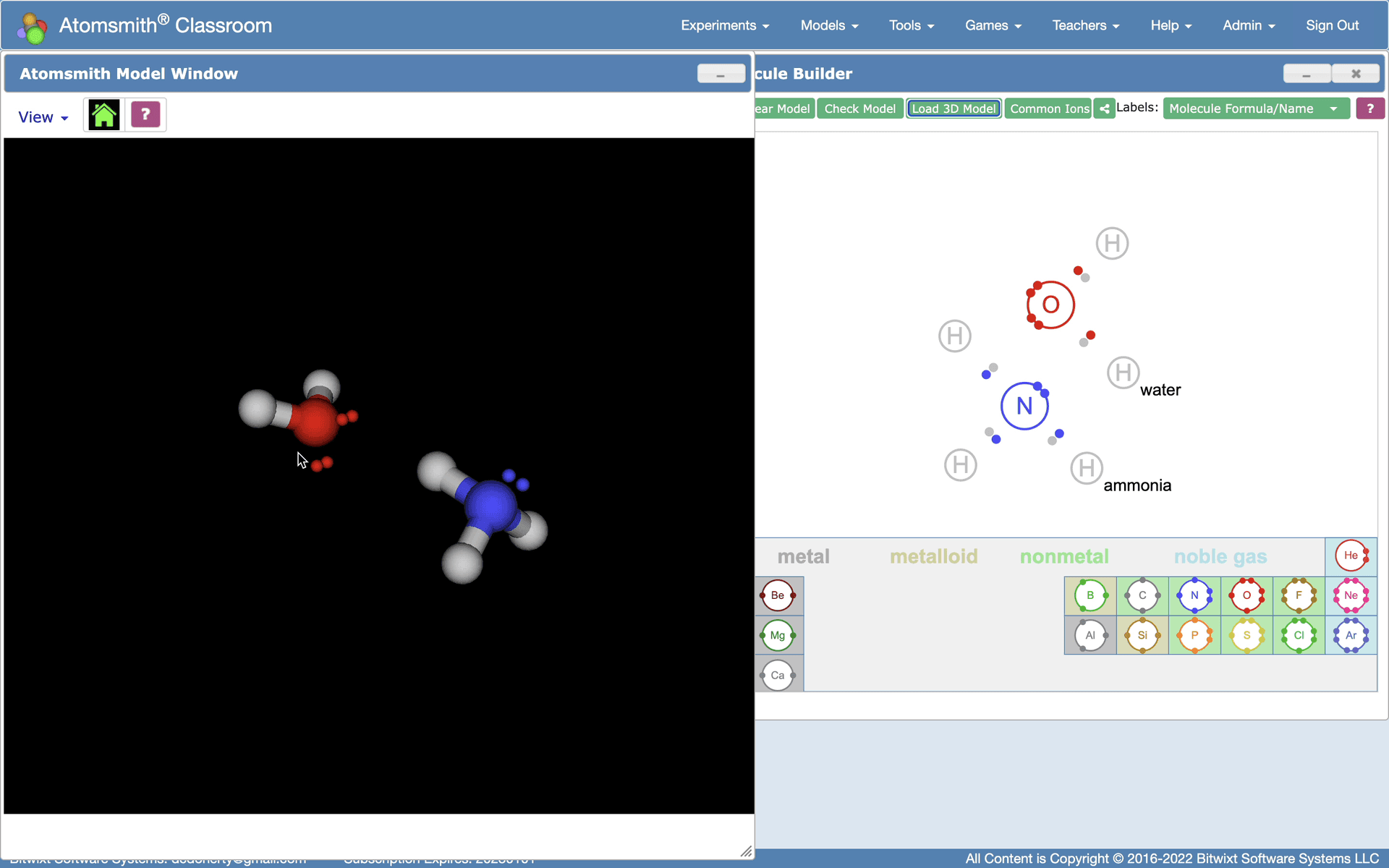The image size is (1389, 868).
Task: Open the Experiments dropdown menu
Action: point(725,25)
